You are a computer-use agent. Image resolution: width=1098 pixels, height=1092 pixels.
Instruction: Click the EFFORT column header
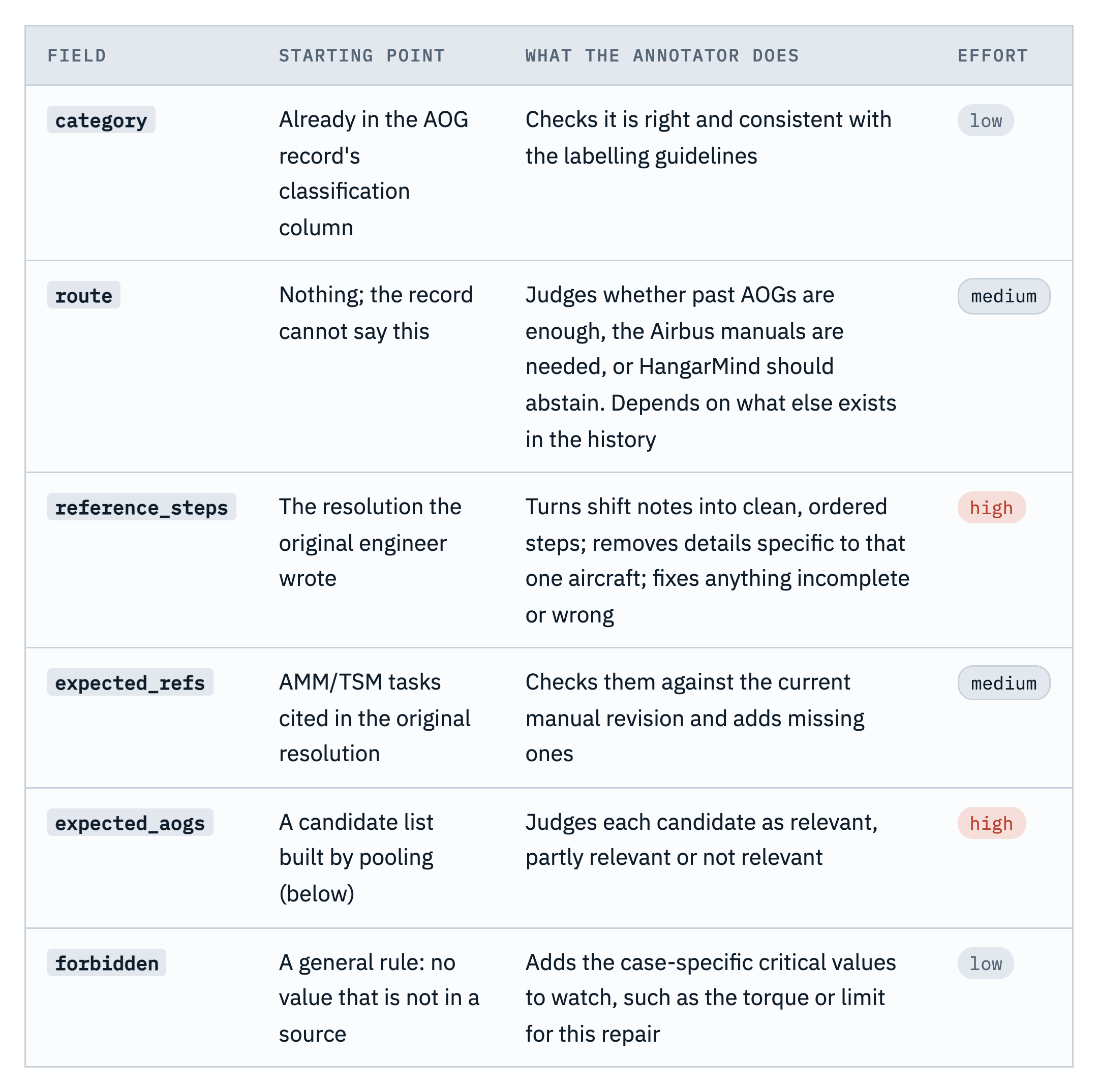[x=992, y=56]
